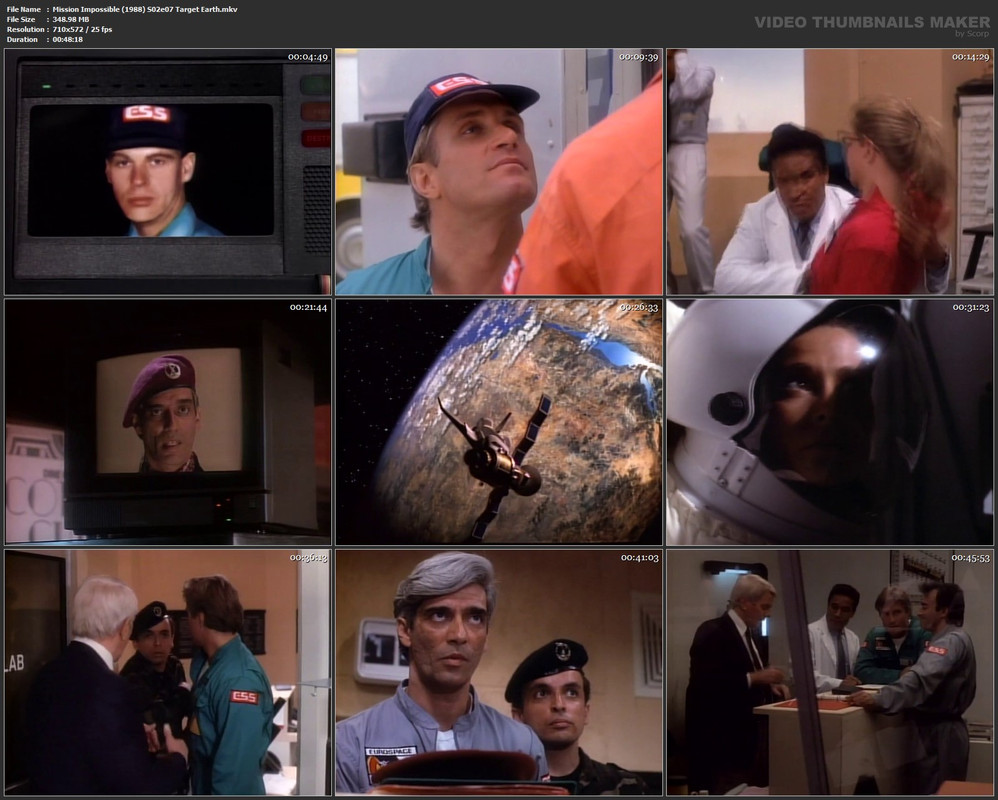998x800 pixels.
Task: Click the 'File Name' label
Action: tap(24, 10)
